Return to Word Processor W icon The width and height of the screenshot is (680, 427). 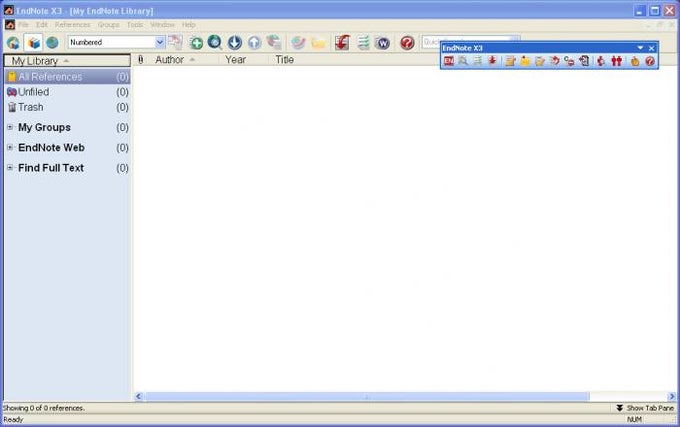point(382,43)
